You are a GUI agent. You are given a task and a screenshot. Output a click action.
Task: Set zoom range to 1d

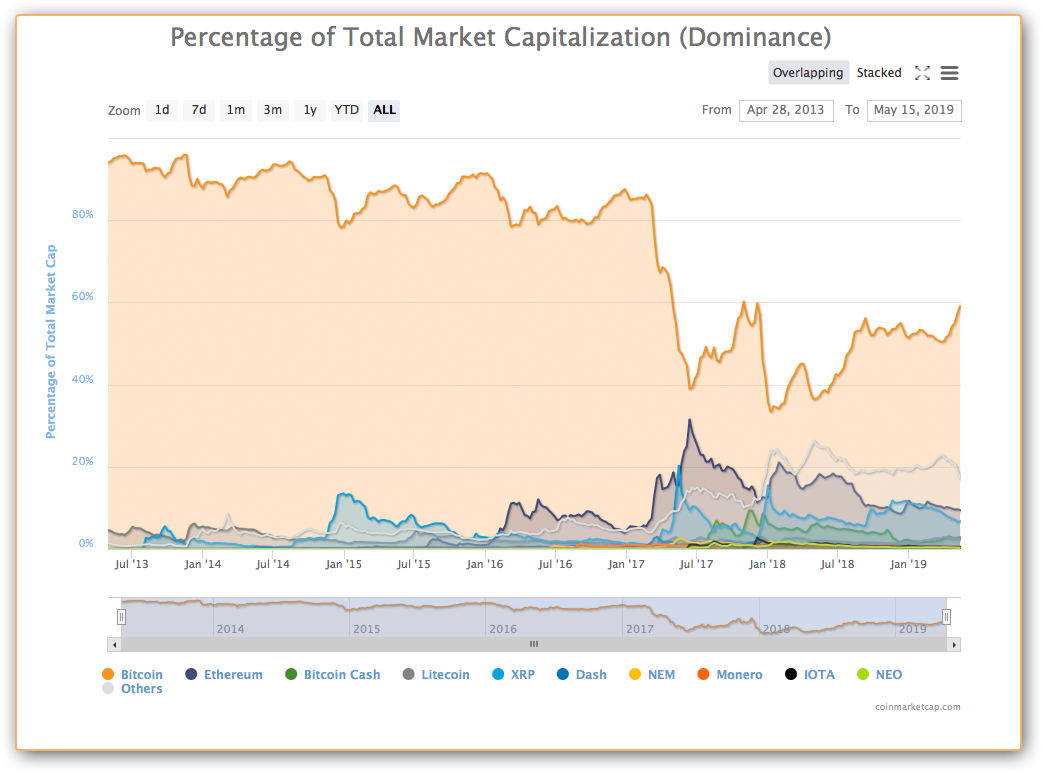(161, 110)
